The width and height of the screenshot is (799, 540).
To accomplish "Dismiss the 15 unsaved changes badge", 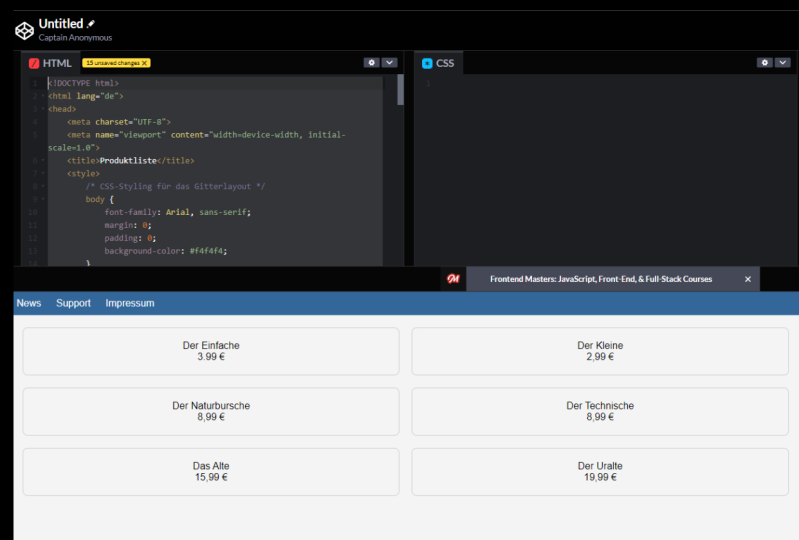I will click(x=145, y=63).
